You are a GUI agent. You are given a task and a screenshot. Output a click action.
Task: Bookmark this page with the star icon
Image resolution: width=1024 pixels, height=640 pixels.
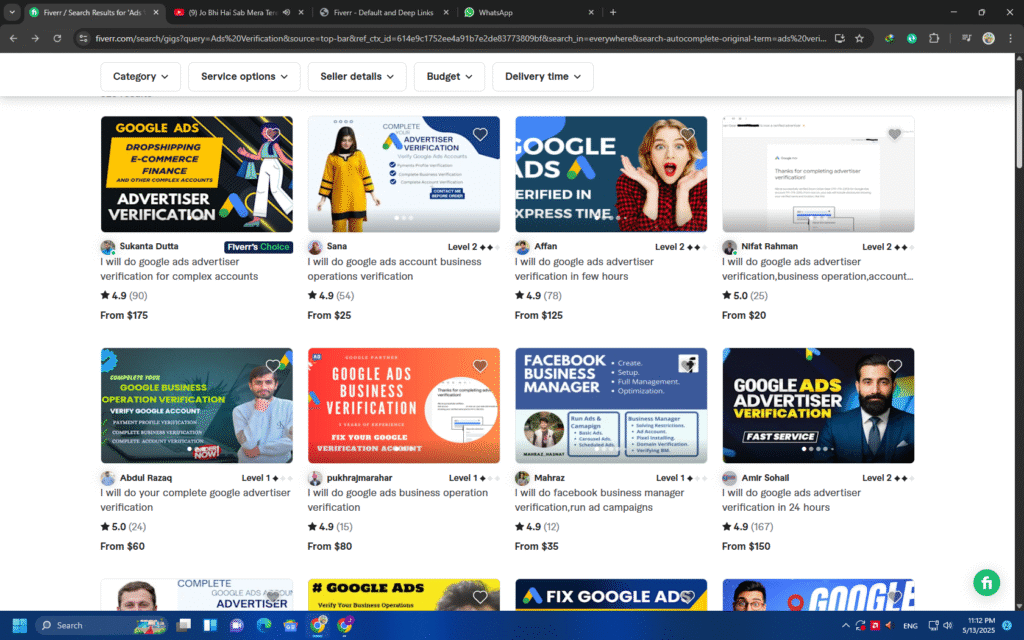tap(859, 38)
